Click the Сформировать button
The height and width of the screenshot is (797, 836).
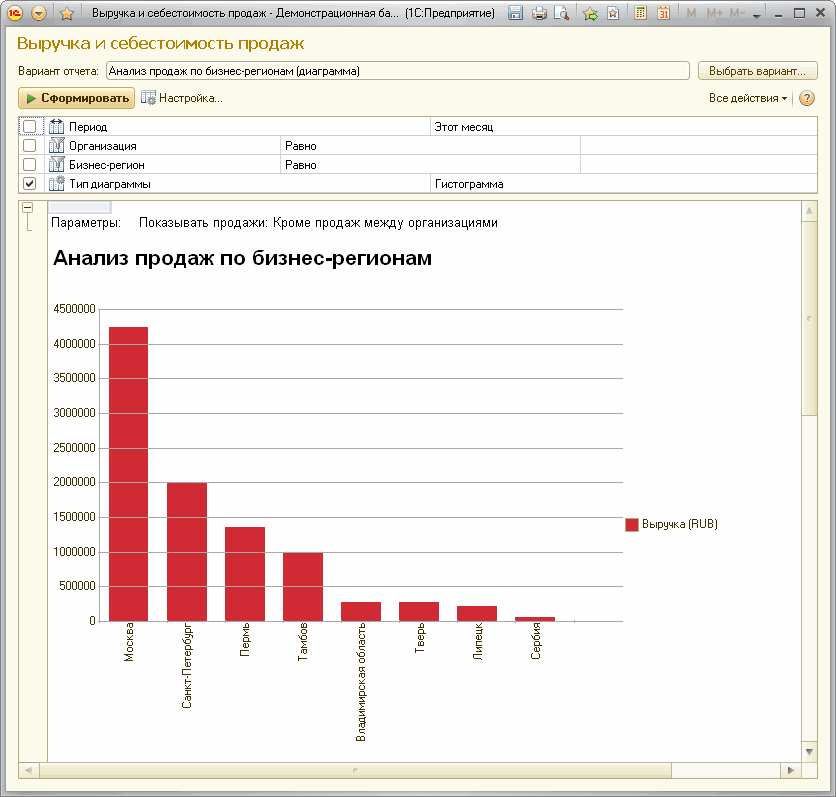[77, 98]
